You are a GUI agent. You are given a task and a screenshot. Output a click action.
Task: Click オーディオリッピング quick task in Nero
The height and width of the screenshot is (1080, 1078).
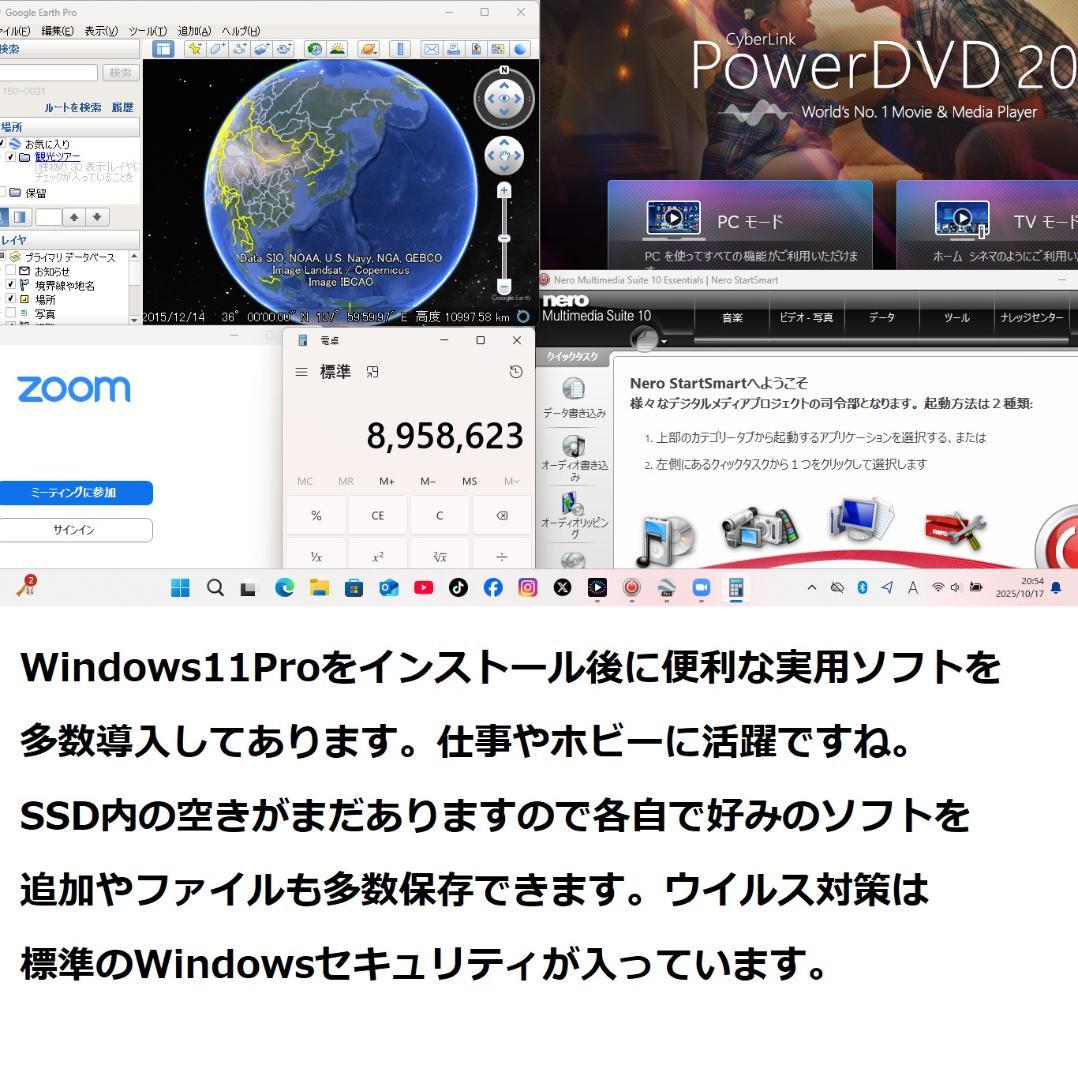coord(574,515)
